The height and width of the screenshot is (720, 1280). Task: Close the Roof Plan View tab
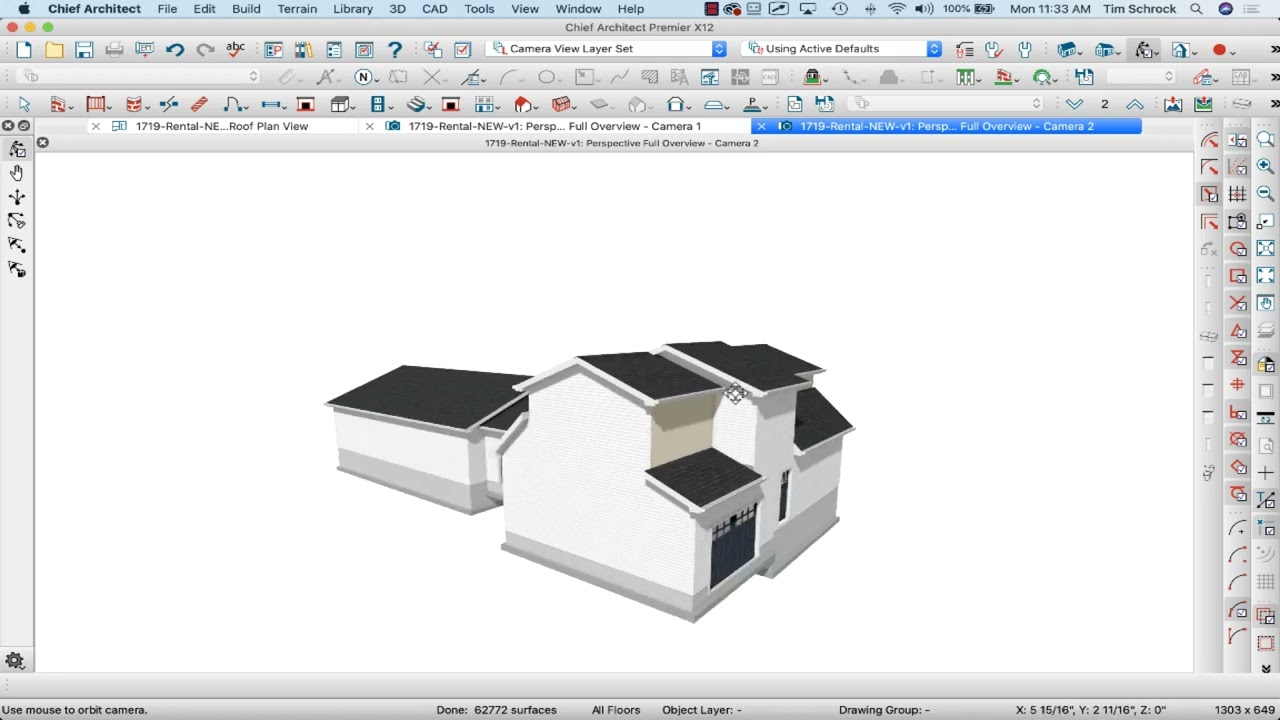pos(96,126)
